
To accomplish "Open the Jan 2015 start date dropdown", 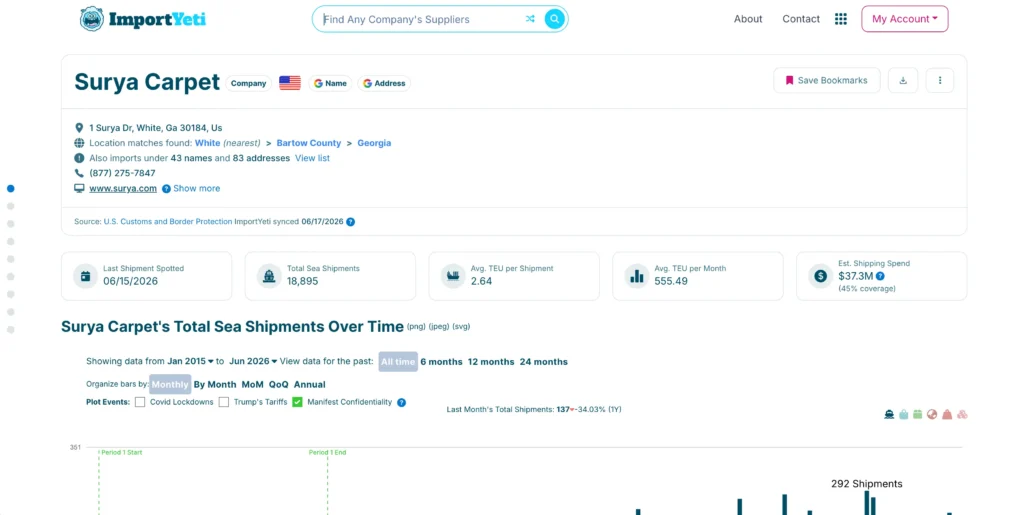I will click(x=190, y=361).
